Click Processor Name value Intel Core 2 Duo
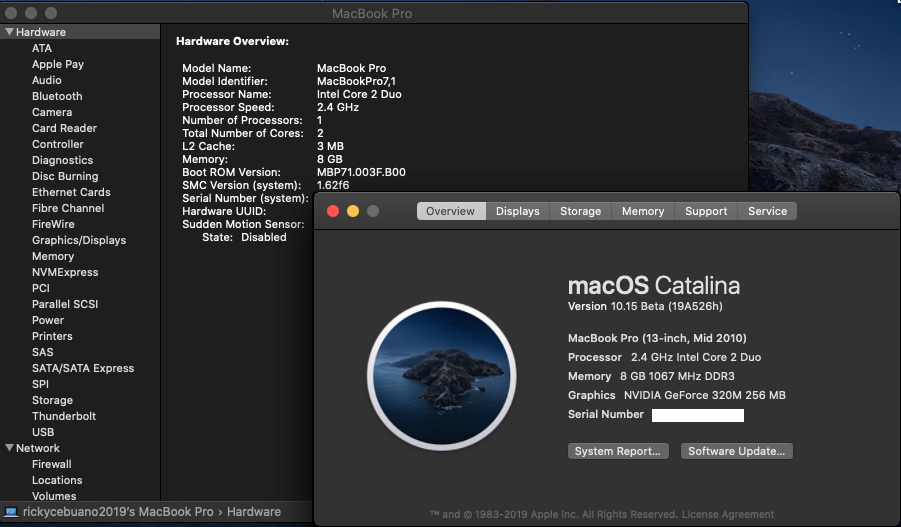This screenshot has height=527, width=901. coord(359,94)
